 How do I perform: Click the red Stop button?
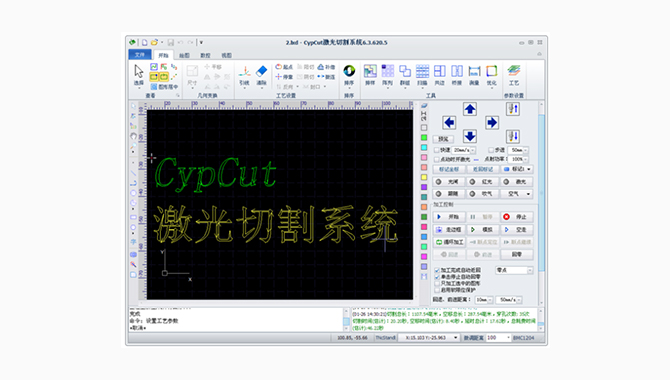(x=517, y=217)
